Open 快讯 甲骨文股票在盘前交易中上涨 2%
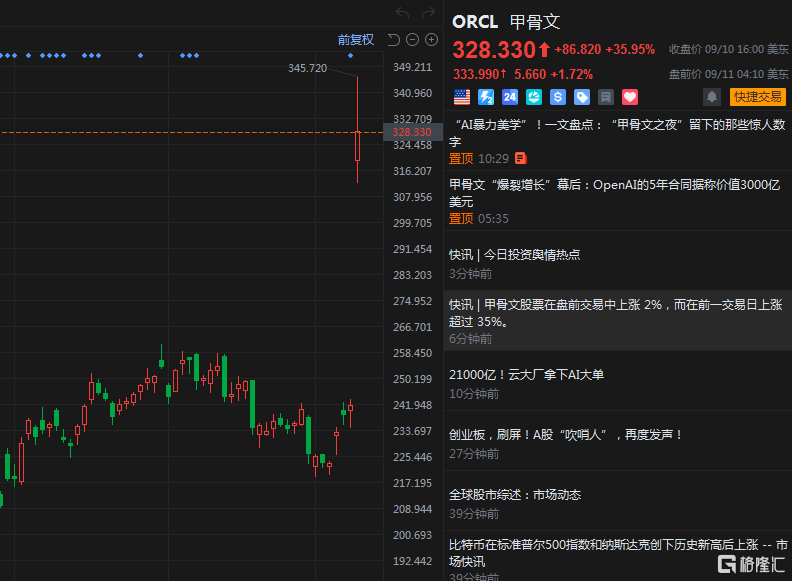 pyautogui.click(x=618, y=321)
